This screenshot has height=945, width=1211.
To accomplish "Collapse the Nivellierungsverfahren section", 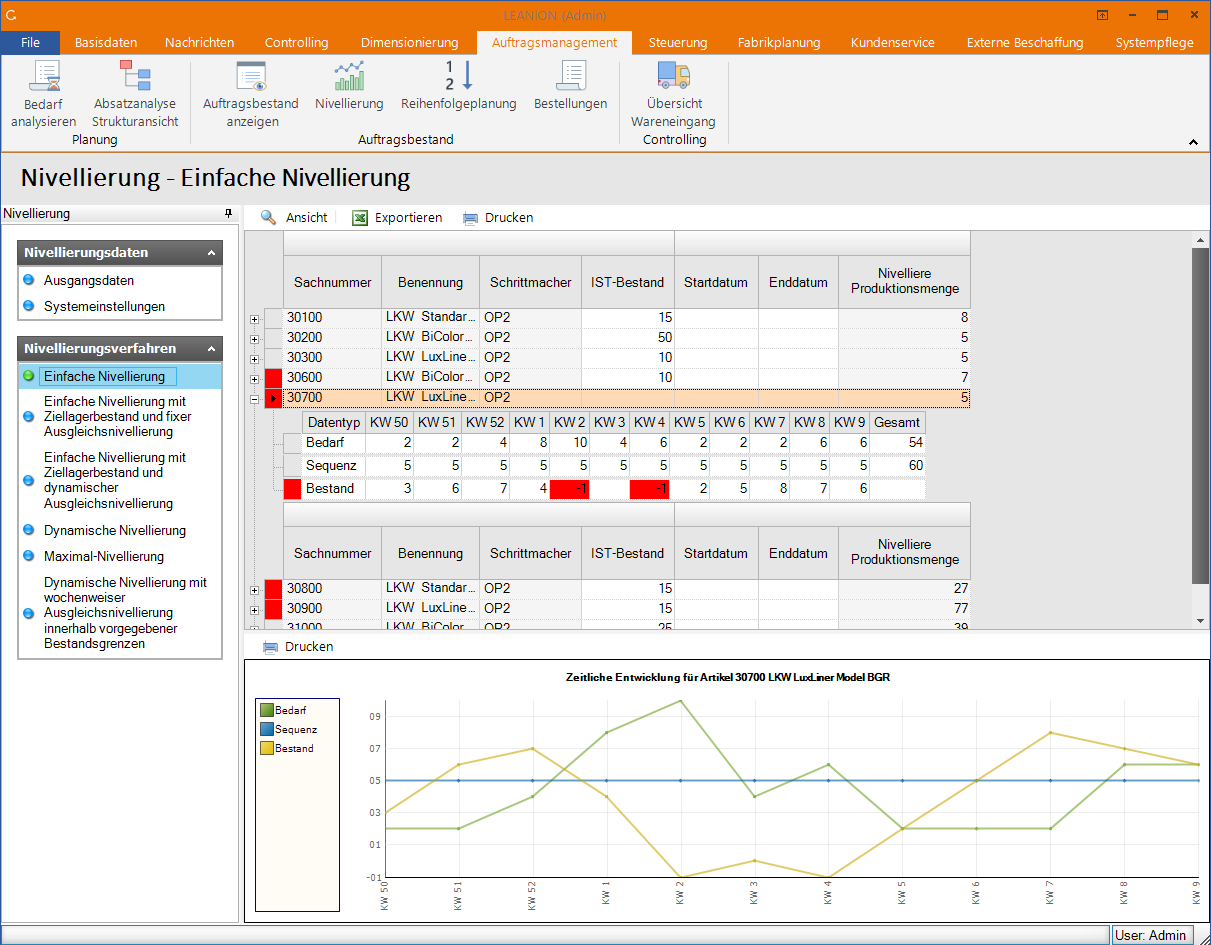I will (211, 349).
